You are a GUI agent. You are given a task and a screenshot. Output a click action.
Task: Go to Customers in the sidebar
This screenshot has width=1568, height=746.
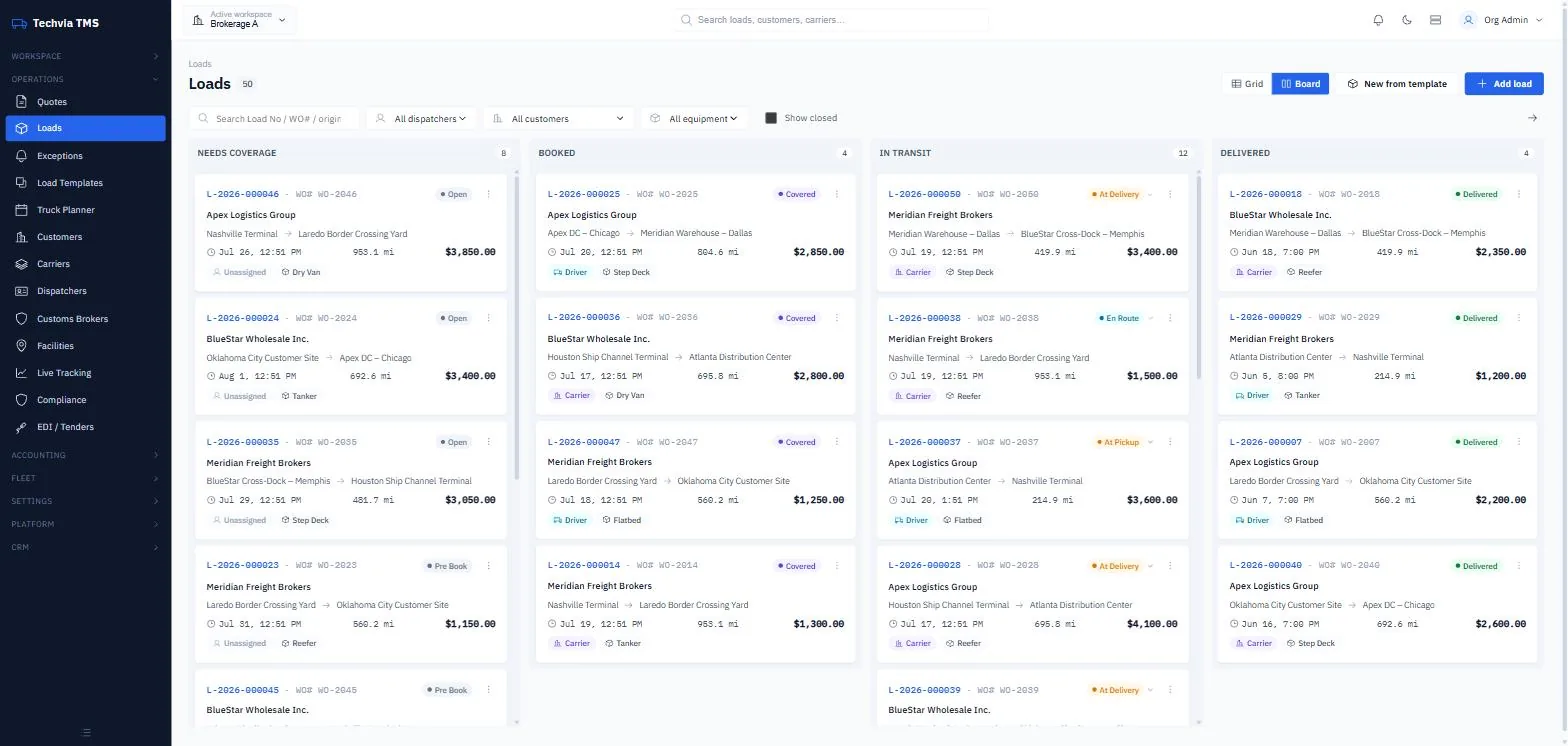click(x=85, y=237)
